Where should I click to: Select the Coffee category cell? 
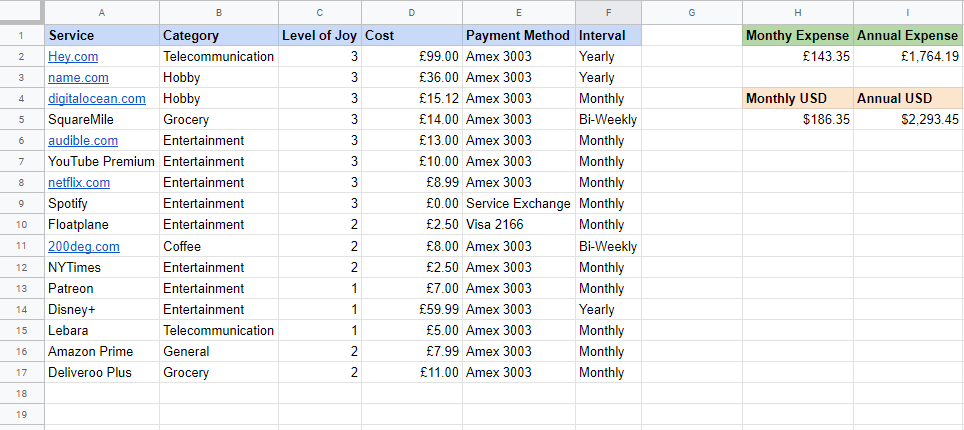tap(219, 247)
